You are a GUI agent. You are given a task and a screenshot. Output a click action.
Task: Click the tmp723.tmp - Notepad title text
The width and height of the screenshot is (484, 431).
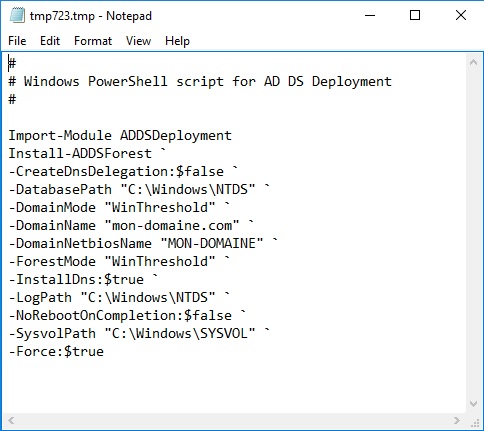pyautogui.click(x=91, y=16)
